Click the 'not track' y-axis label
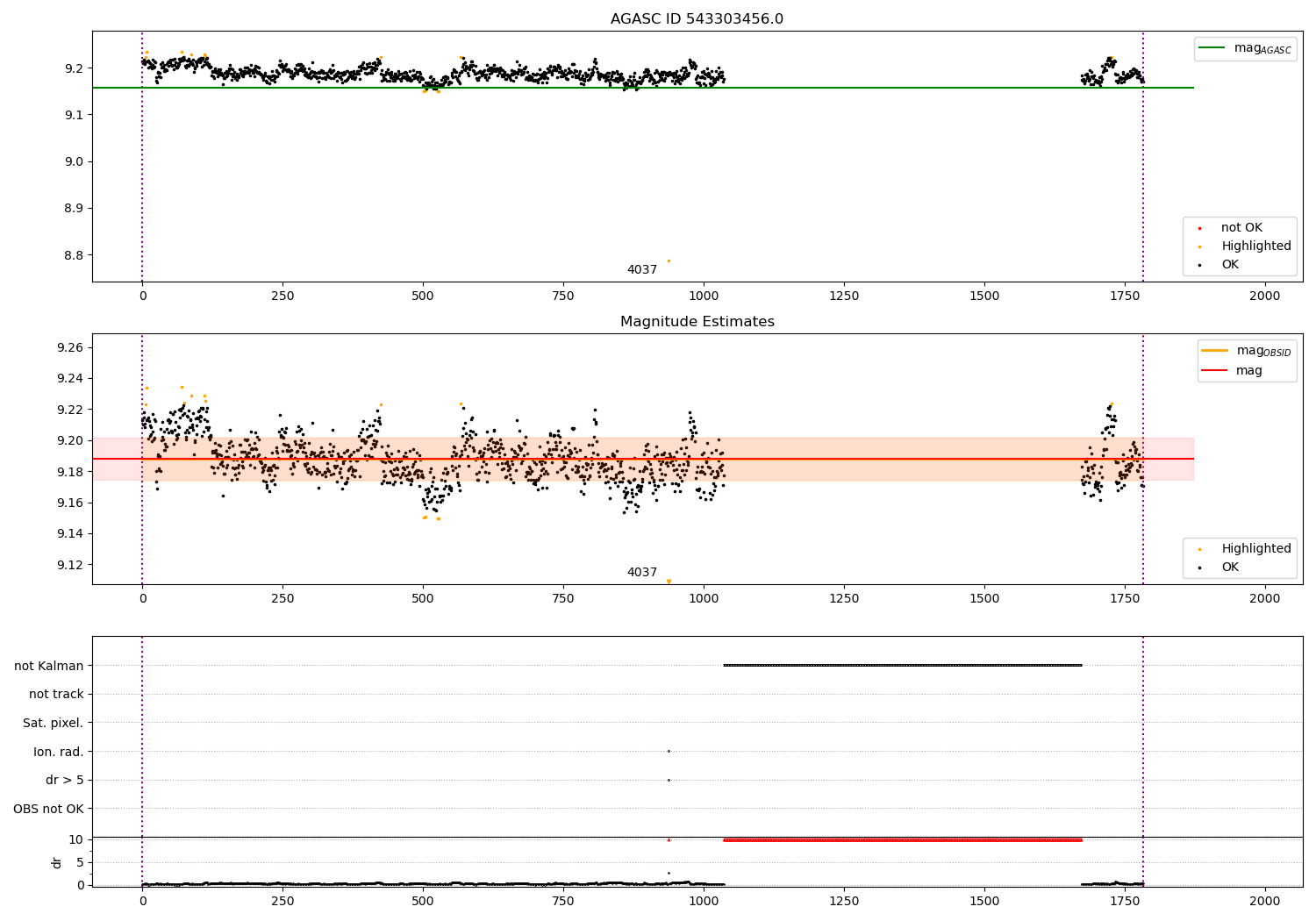 [x=56, y=695]
